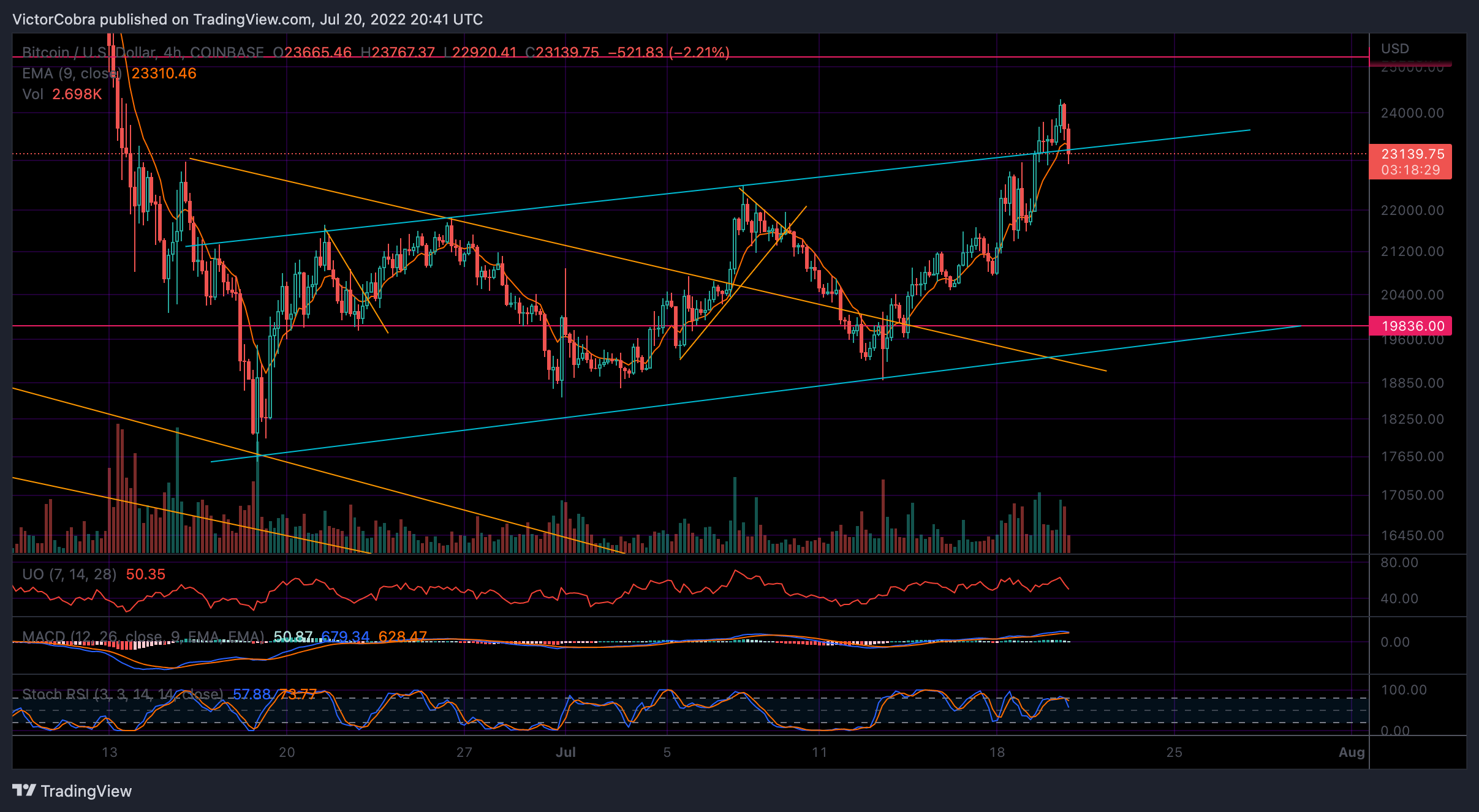
Task: Click the date label 25 on time axis
Action: click(x=1174, y=753)
